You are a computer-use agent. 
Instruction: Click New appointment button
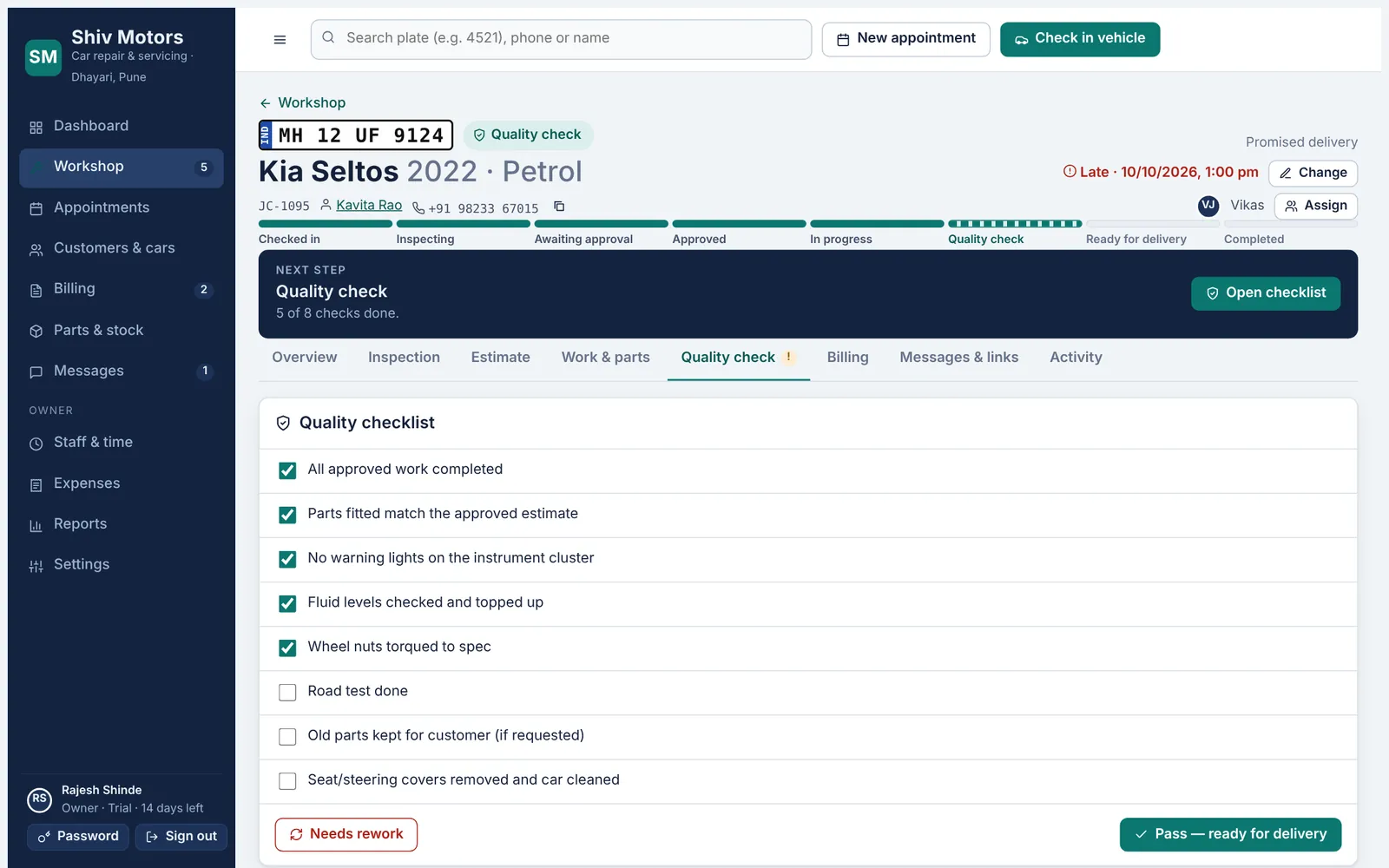pyautogui.click(x=905, y=39)
